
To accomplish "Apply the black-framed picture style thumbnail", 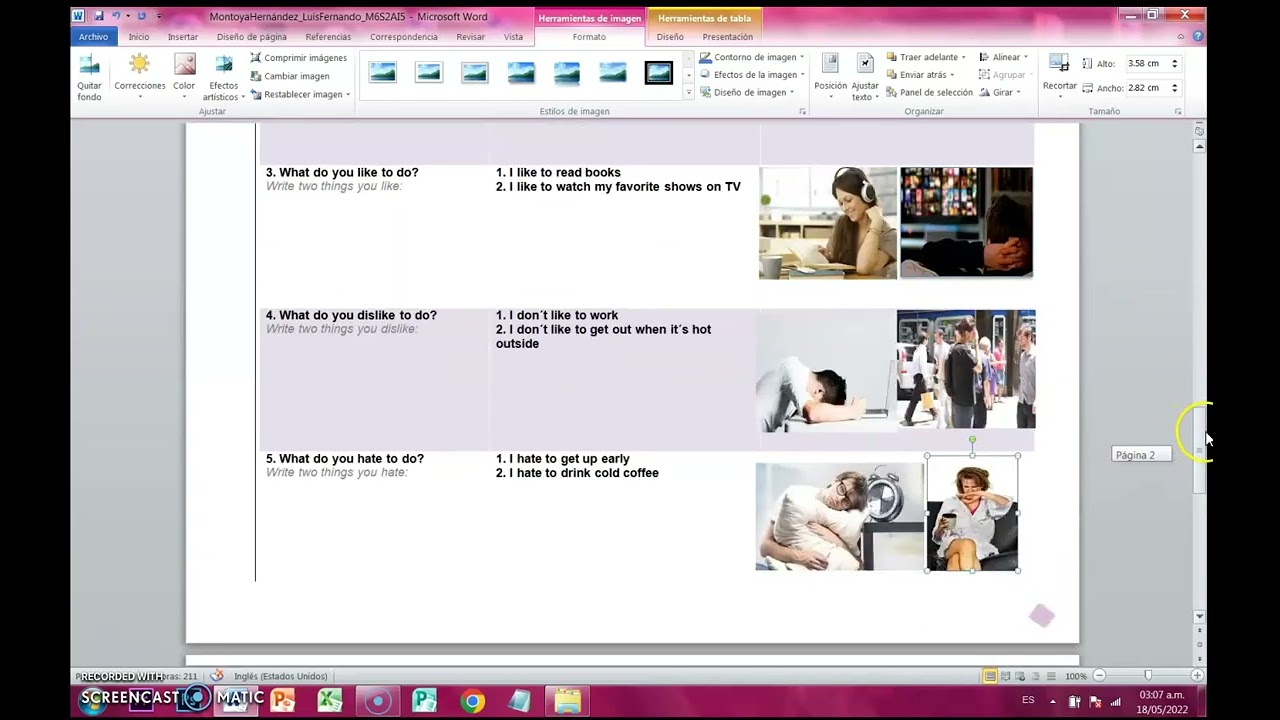I will point(659,72).
